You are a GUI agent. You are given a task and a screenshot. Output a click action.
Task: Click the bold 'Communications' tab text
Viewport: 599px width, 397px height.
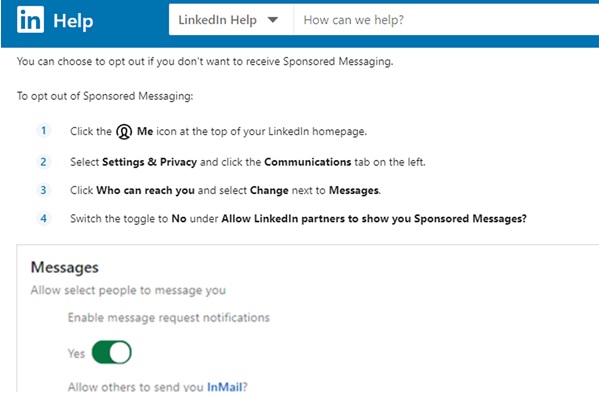tap(308, 162)
